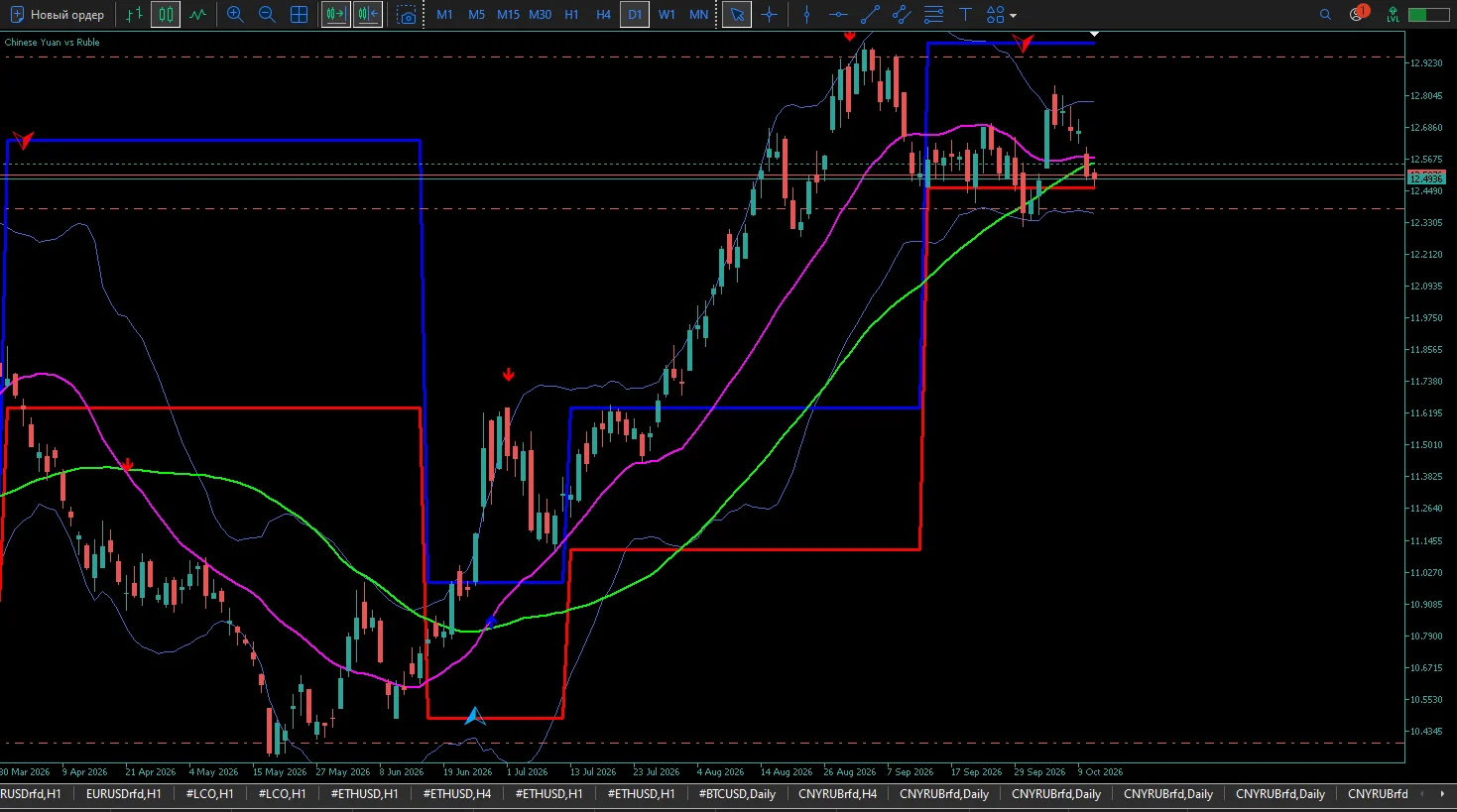Image resolution: width=1457 pixels, height=812 pixels.
Task: Toggle chart shift from right edge
Action: click(367, 15)
